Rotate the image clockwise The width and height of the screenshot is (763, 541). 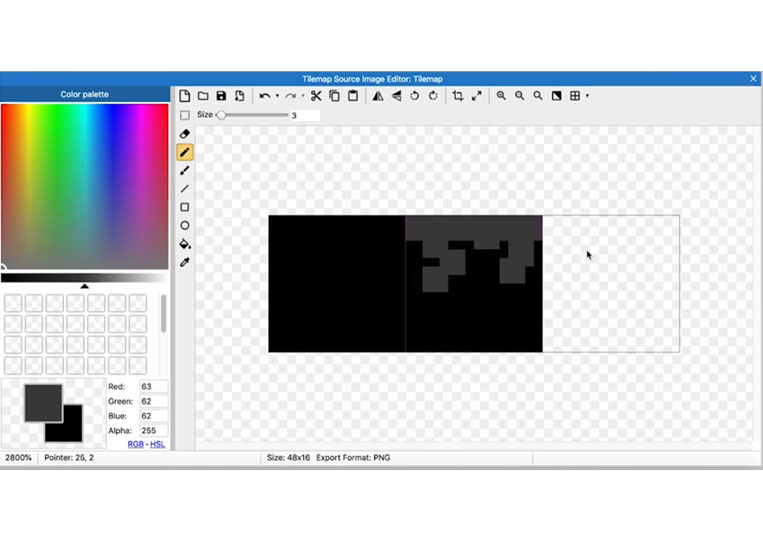[433, 96]
